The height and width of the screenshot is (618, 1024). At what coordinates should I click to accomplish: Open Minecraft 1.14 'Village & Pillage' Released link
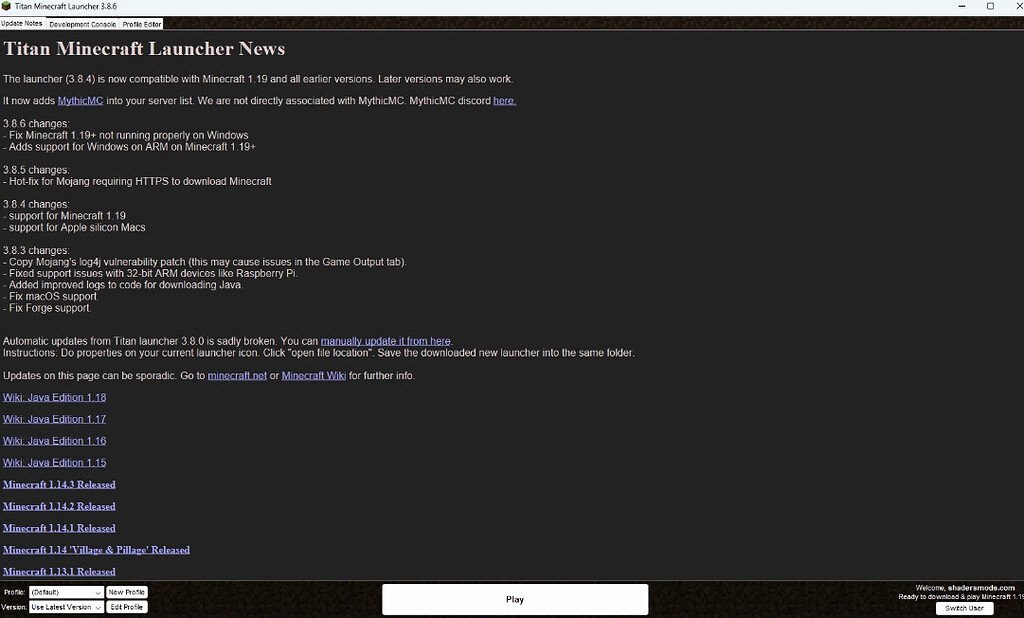tap(96, 550)
